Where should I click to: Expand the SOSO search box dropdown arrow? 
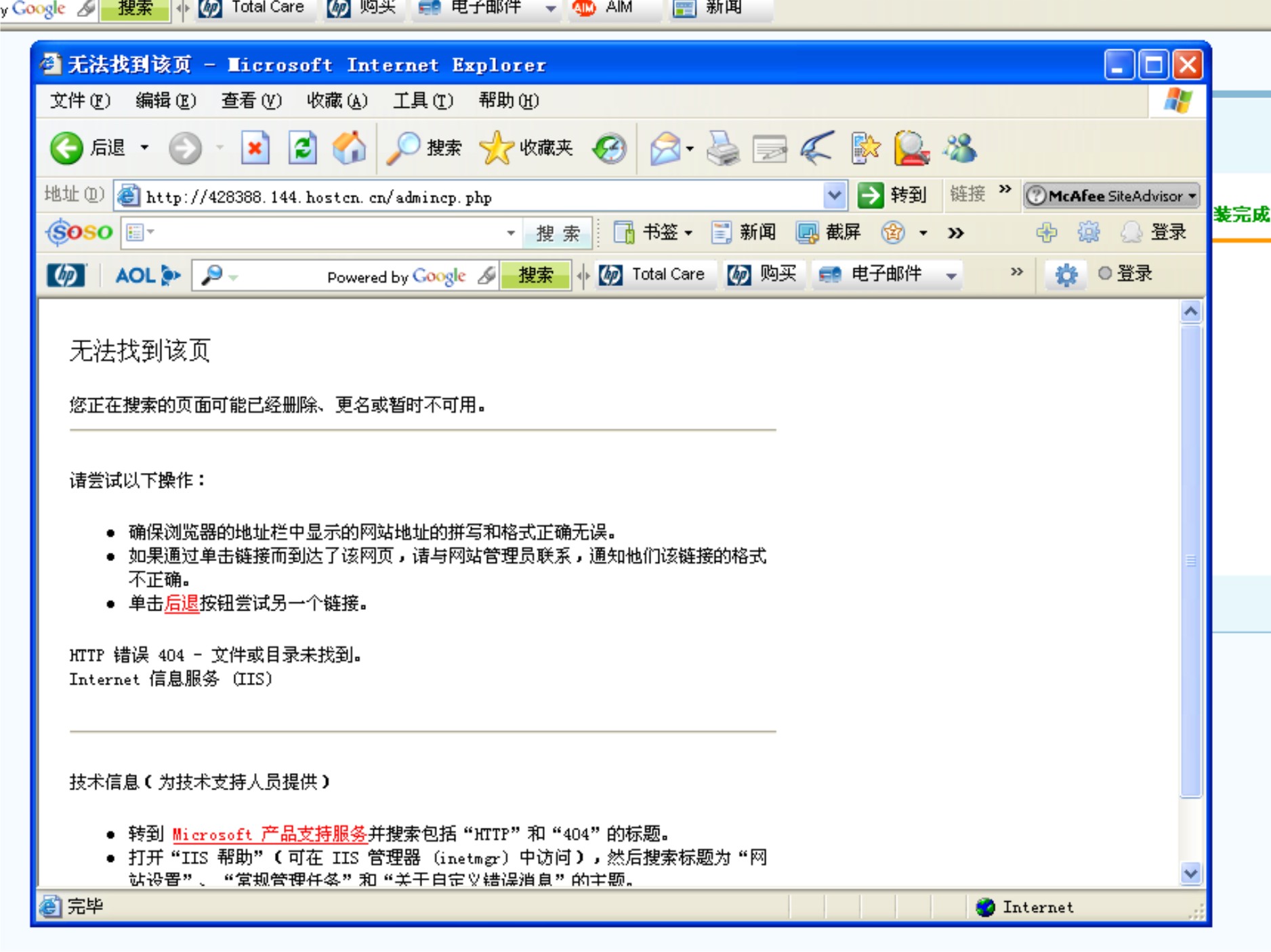[510, 233]
